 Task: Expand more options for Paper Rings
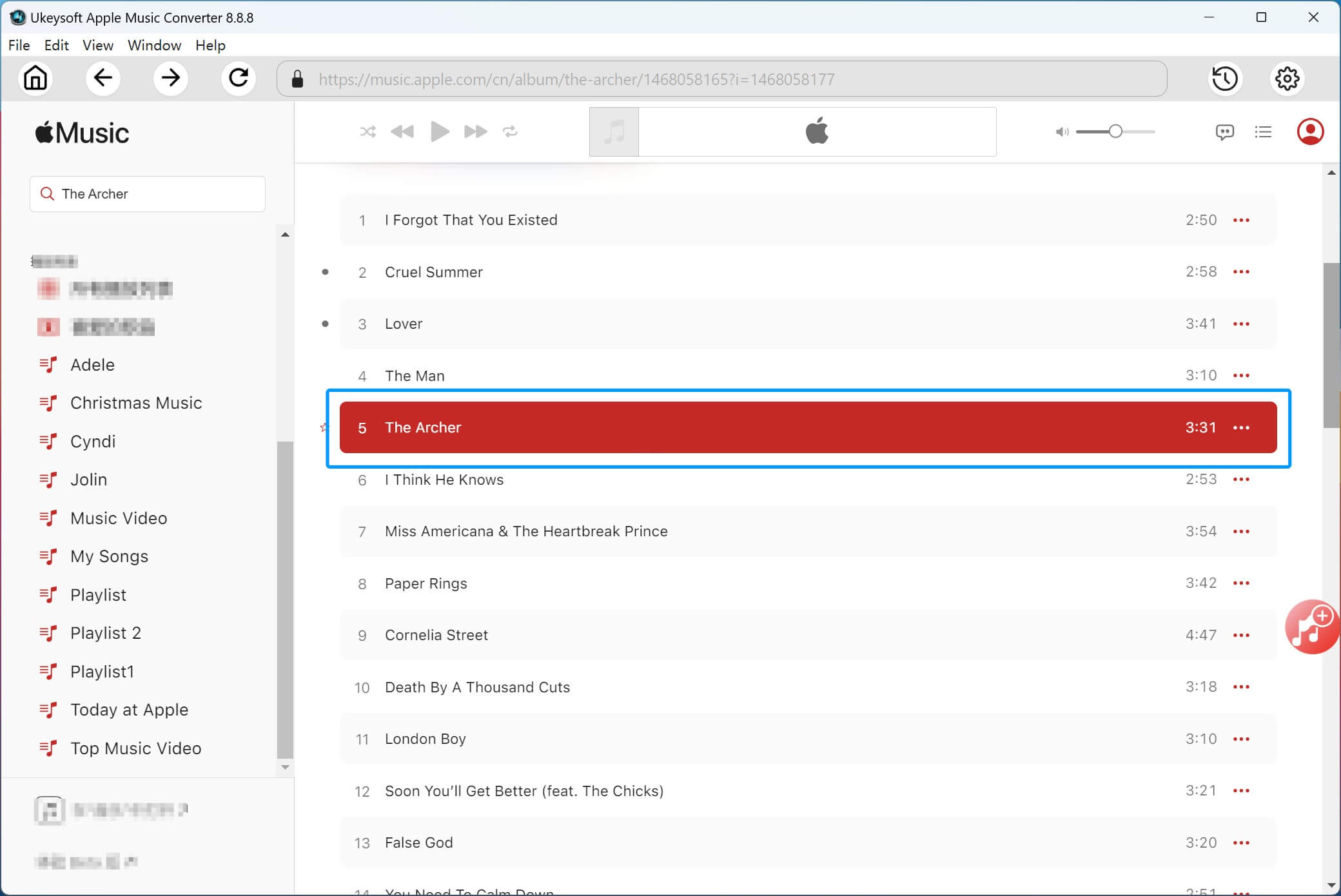[x=1241, y=583]
